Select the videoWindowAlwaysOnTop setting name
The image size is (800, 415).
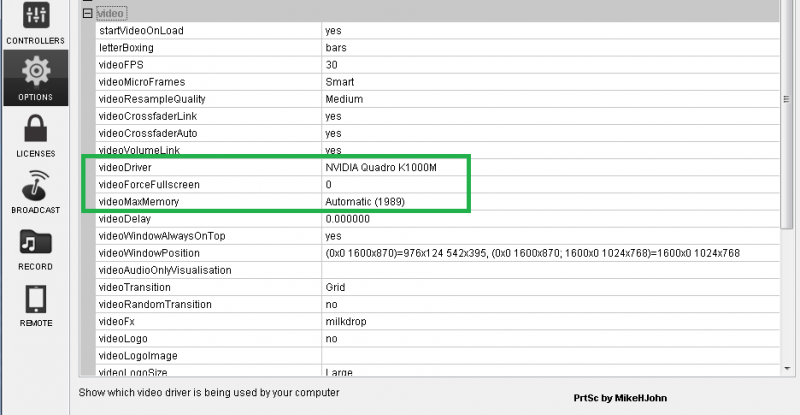(x=162, y=236)
